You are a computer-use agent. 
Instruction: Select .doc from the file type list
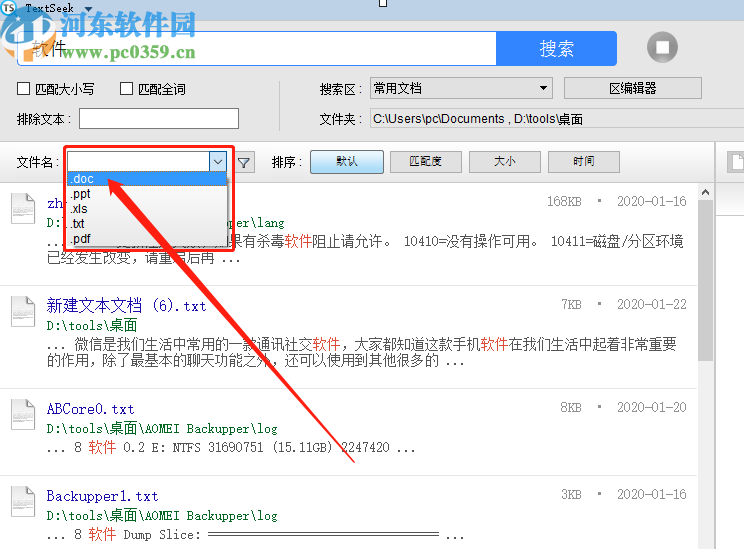pyautogui.click(x=148, y=179)
